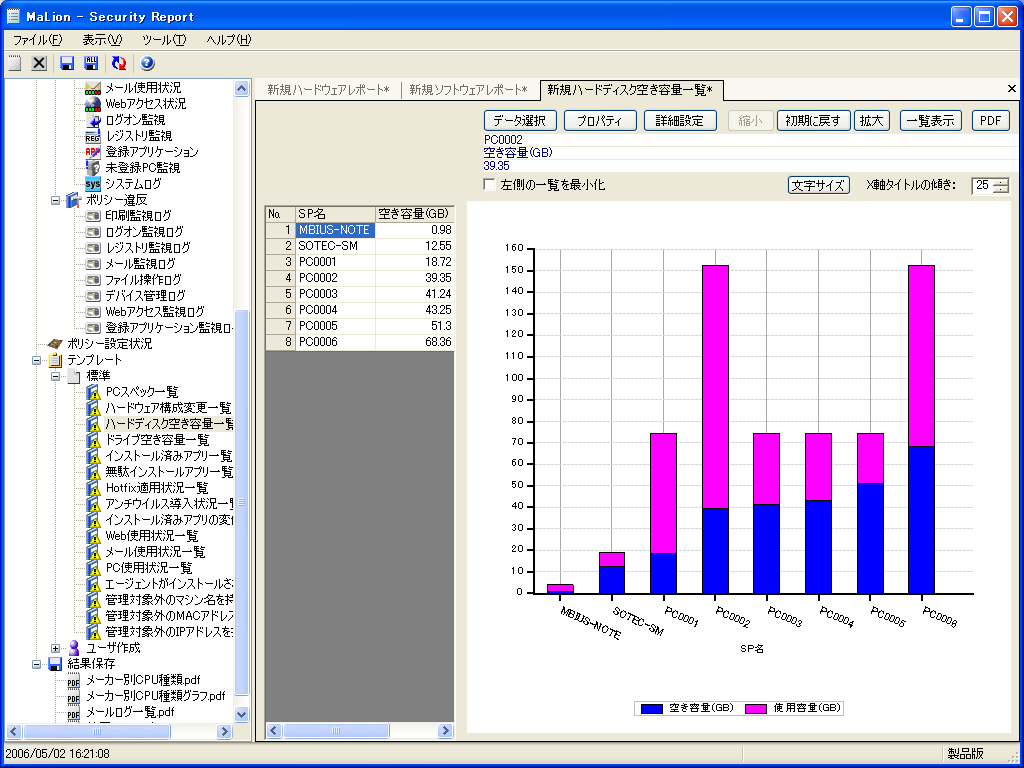Click the new report toolbar icon
The height and width of the screenshot is (768, 1024).
[14, 63]
